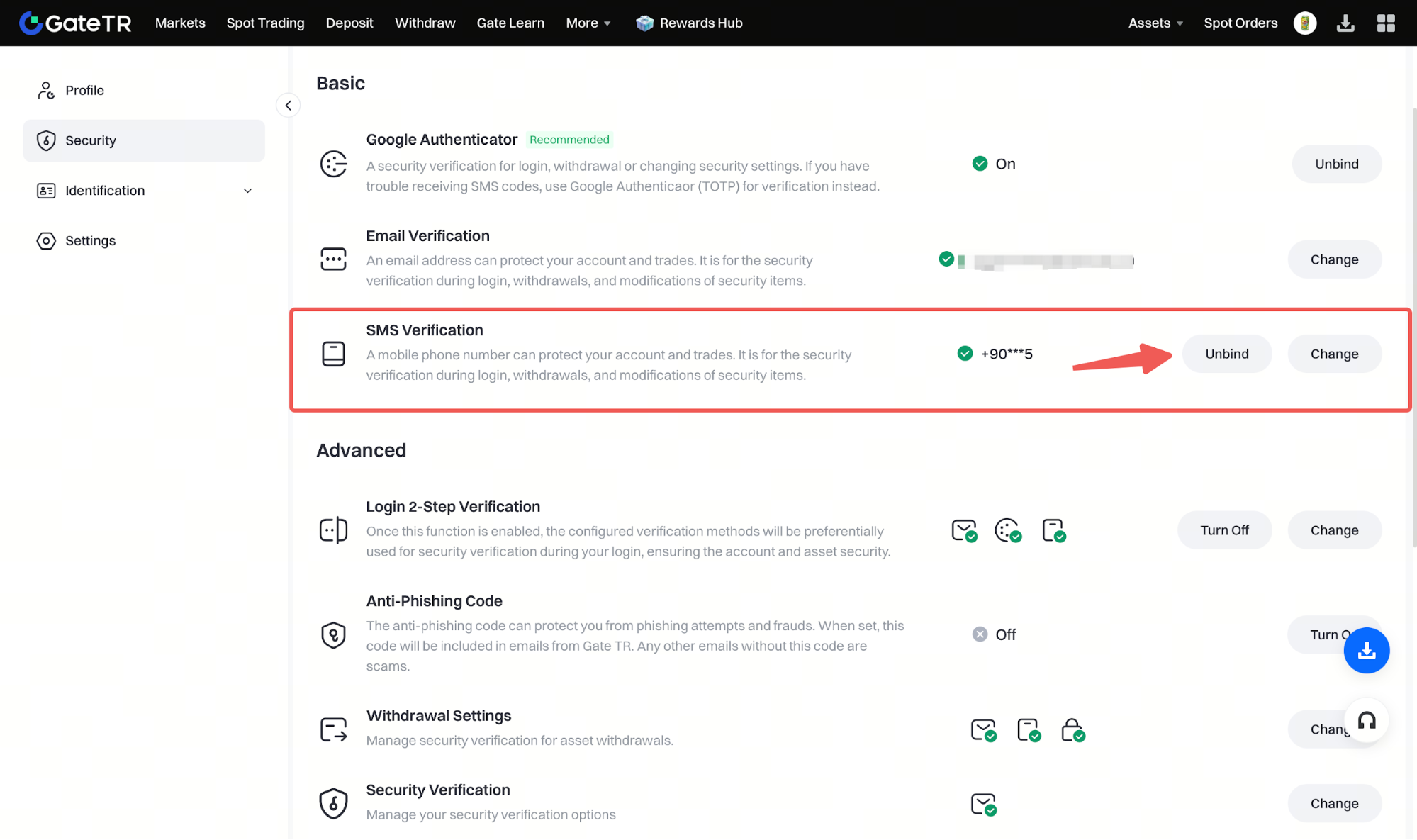Click the blue floating download button
1417x840 pixels.
point(1366,650)
